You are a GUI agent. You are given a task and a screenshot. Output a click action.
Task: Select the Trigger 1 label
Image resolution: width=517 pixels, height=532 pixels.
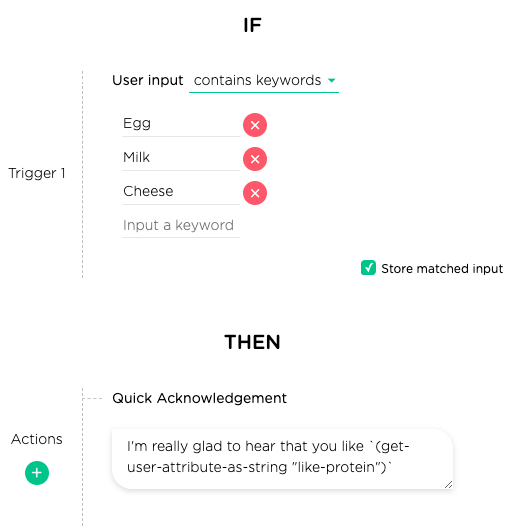tap(37, 173)
